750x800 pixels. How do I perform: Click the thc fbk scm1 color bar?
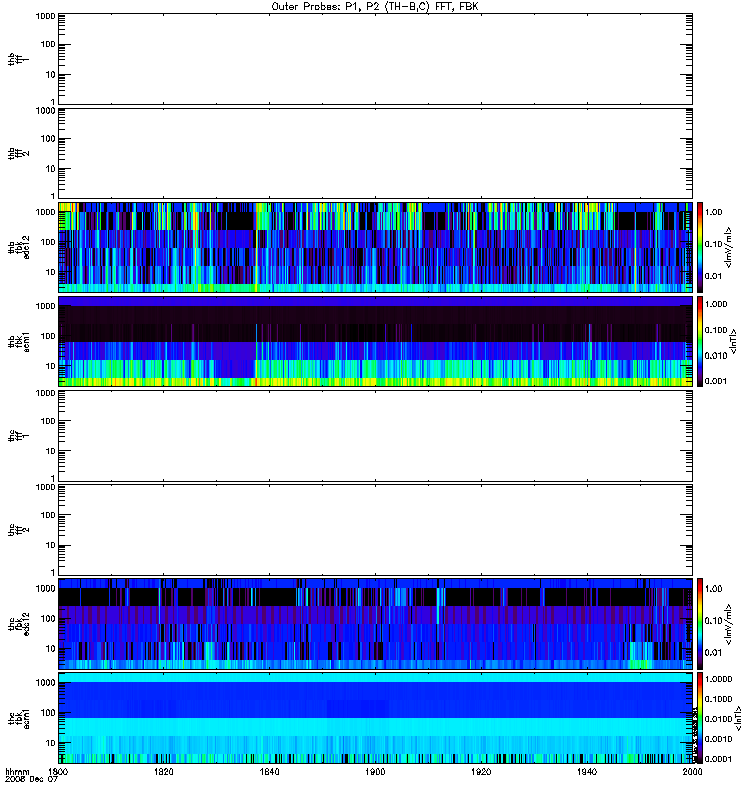700,718
